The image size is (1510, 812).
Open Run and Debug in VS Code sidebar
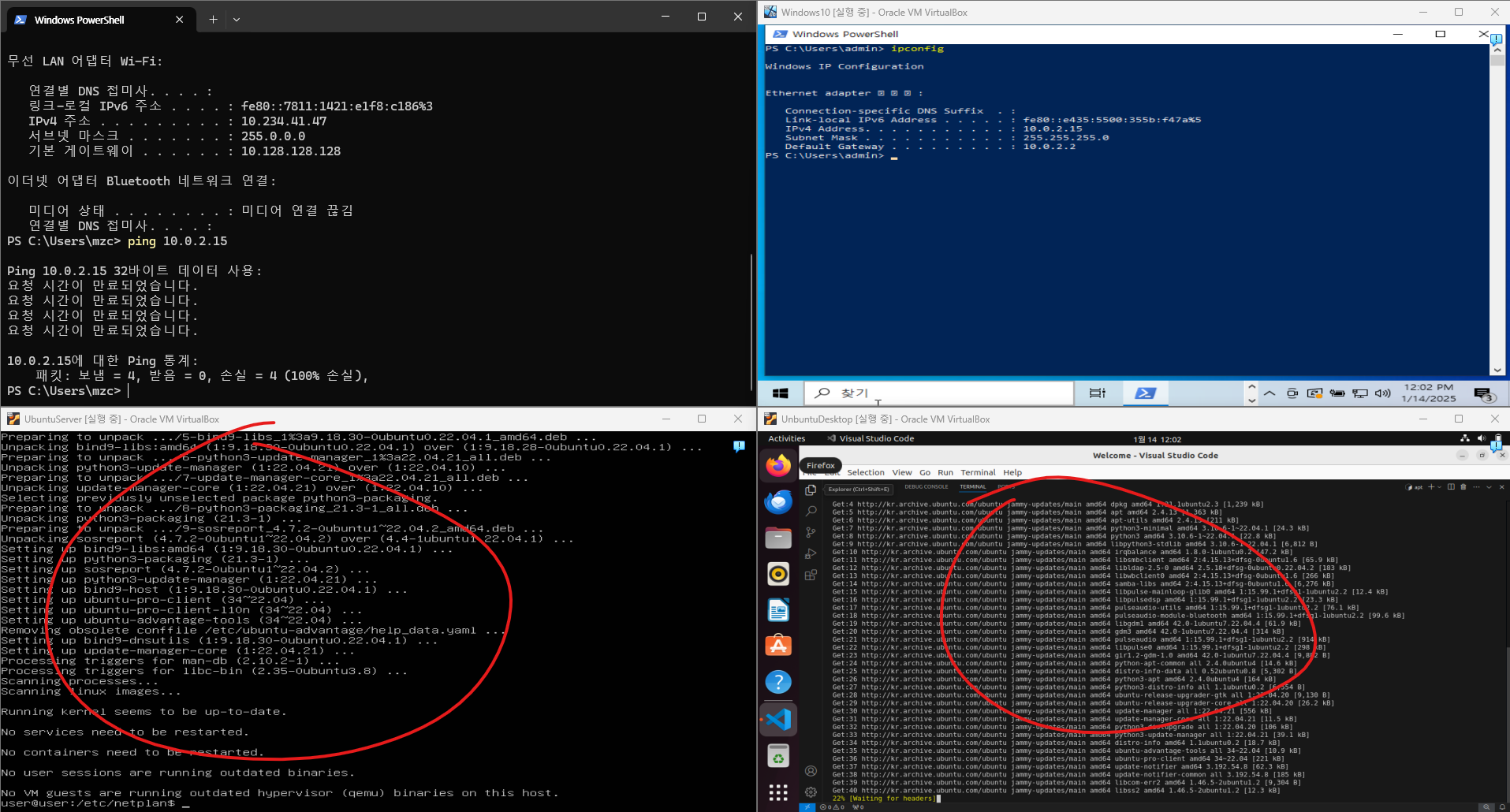point(811,554)
